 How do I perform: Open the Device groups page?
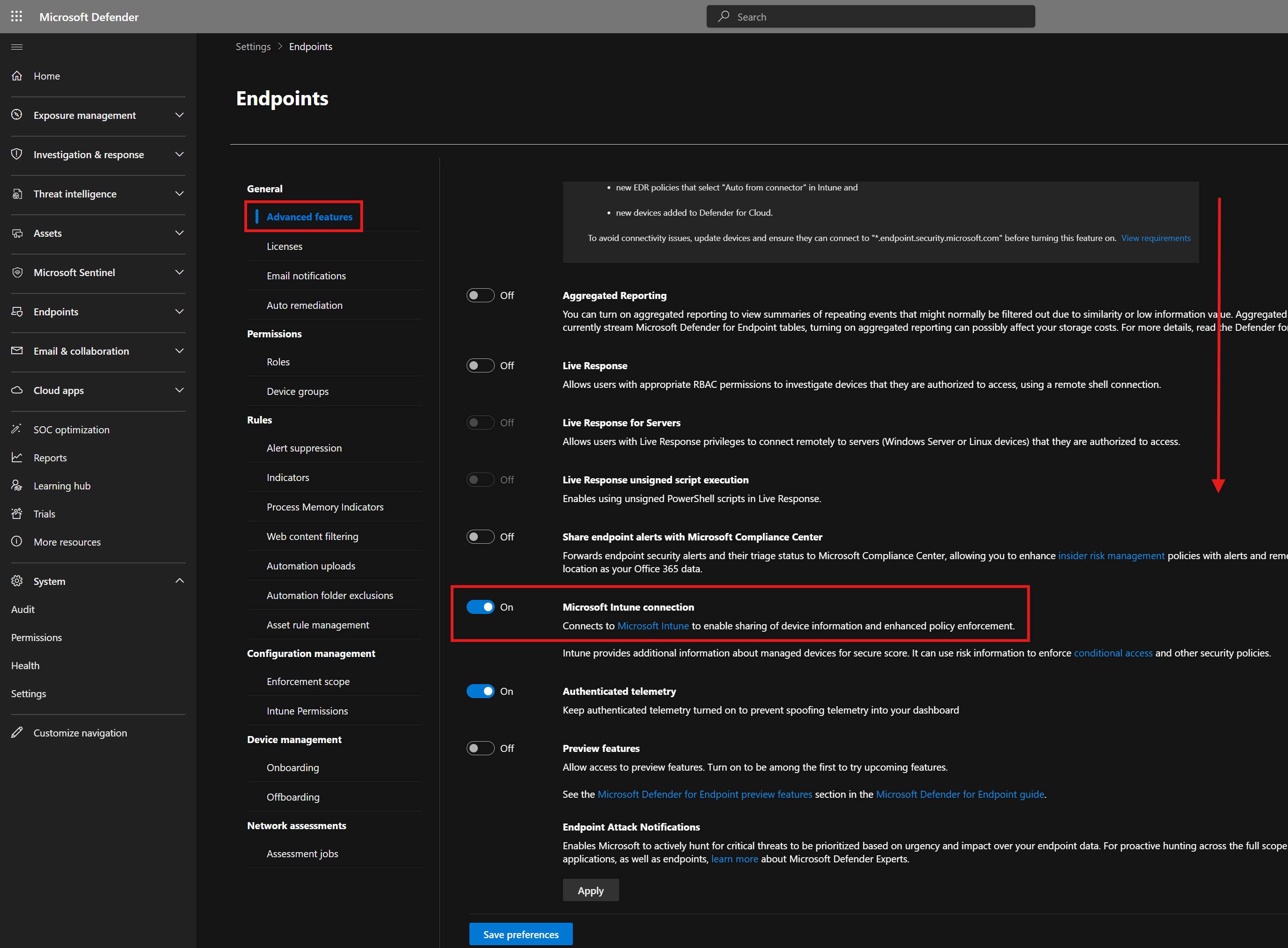tap(297, 391)
